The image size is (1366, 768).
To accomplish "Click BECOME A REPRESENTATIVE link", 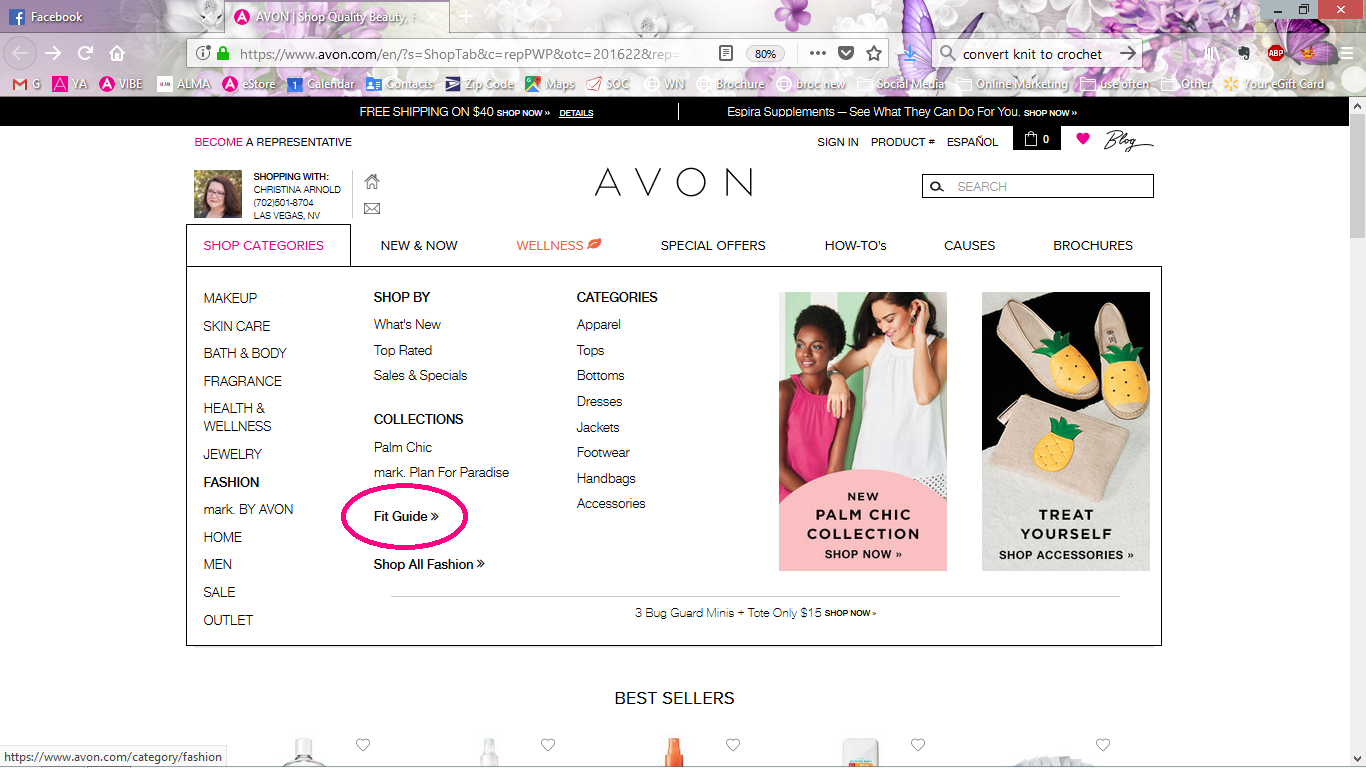I will [273, 142].
